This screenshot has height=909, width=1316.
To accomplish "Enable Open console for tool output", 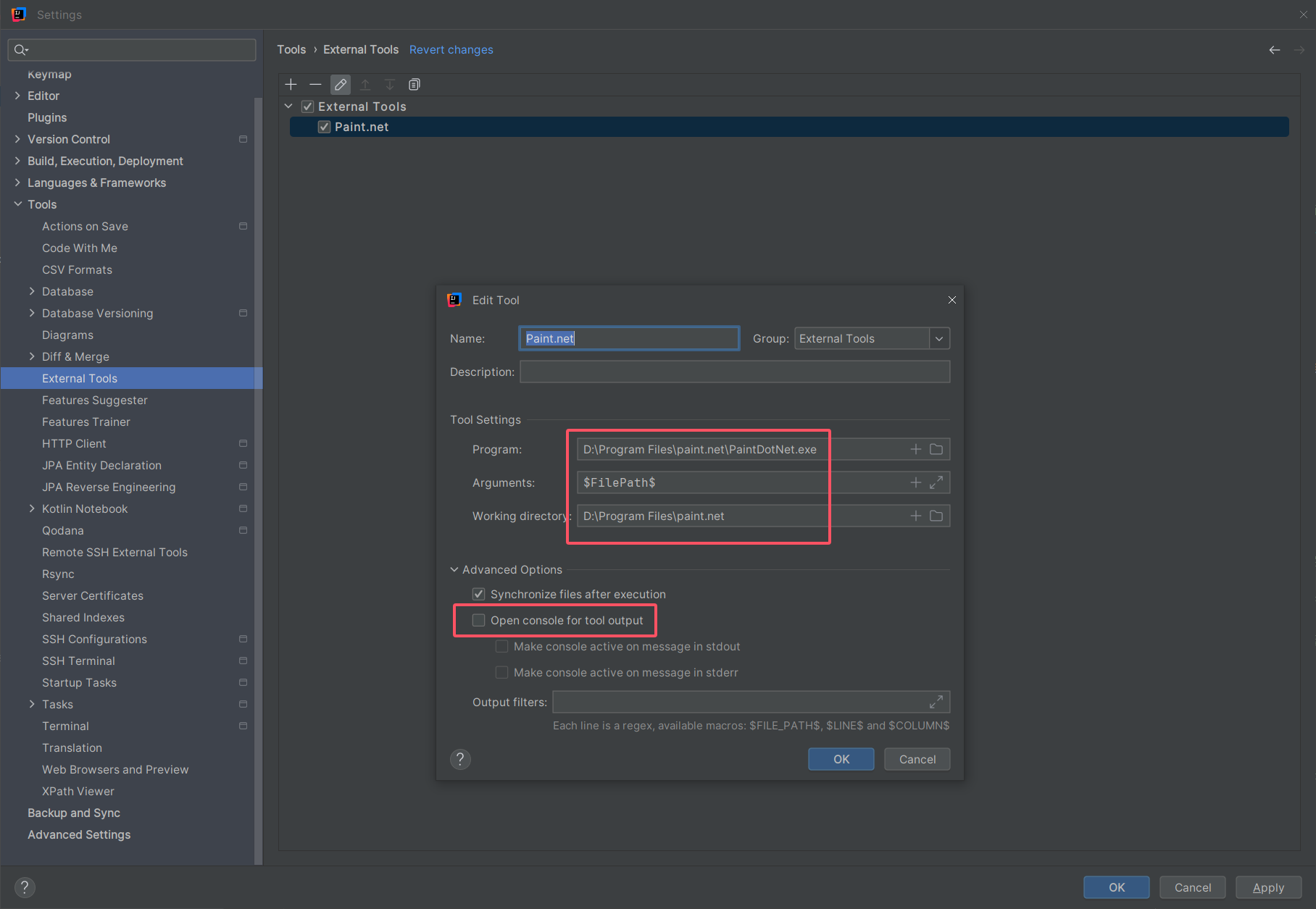I will (479, 620).
